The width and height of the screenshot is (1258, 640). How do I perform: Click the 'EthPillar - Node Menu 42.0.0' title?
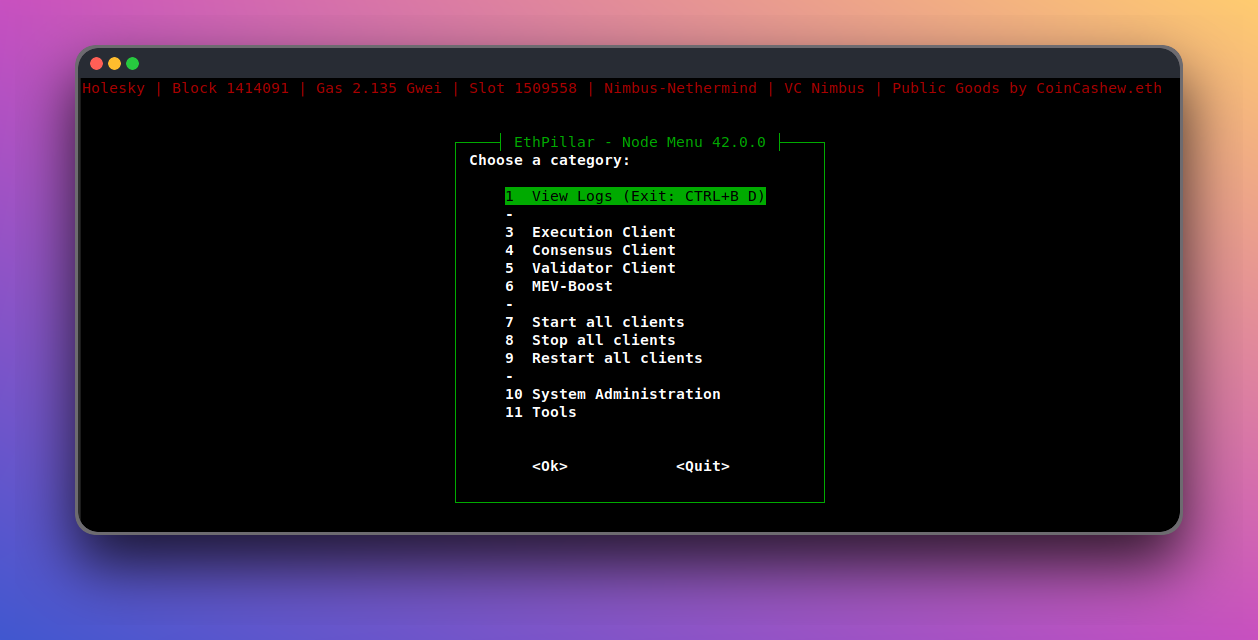coord(640,142)
